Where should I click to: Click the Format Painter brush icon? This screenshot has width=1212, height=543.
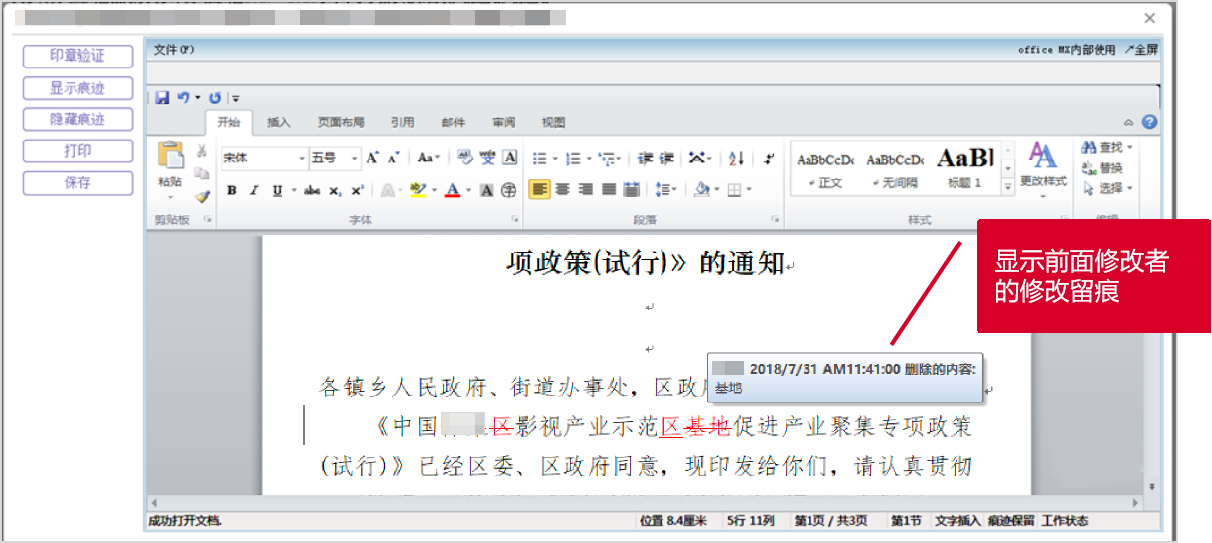[x=202, y=196]
